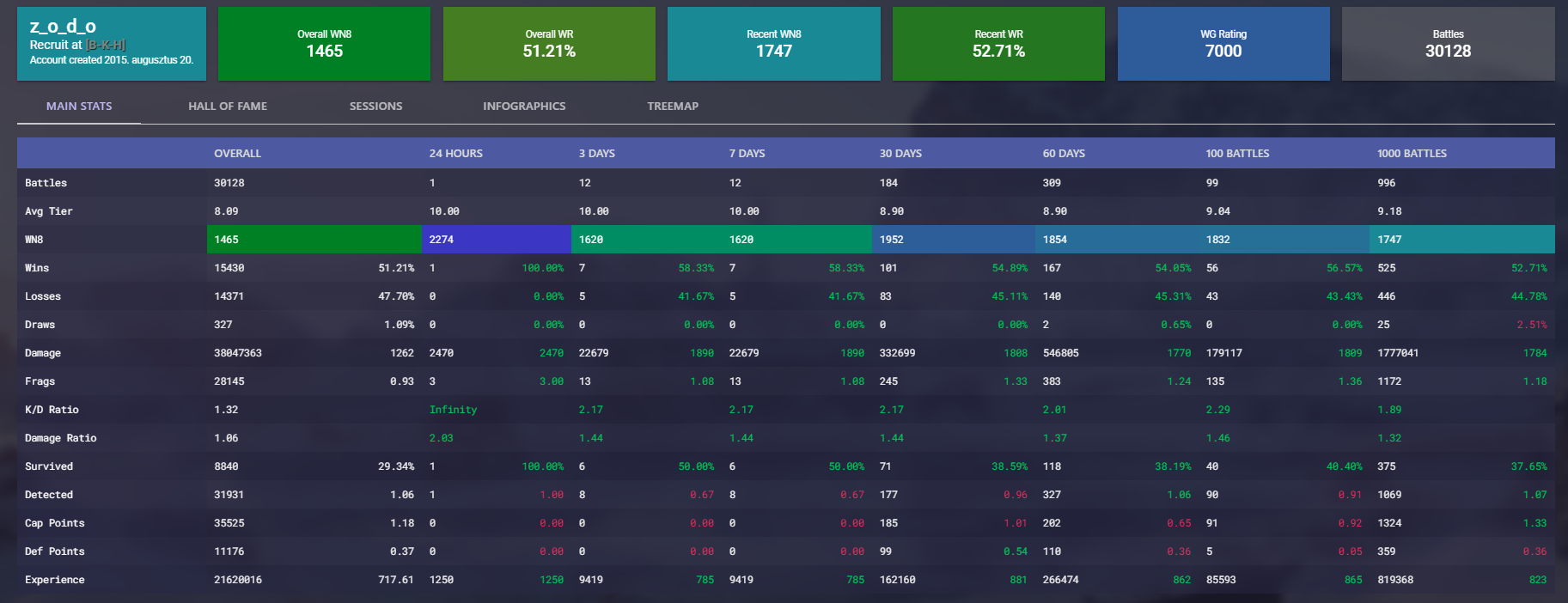Select the Overall WN8 1465 card
The height and width of the screenshot is (603, 1568).
[324, 44]
